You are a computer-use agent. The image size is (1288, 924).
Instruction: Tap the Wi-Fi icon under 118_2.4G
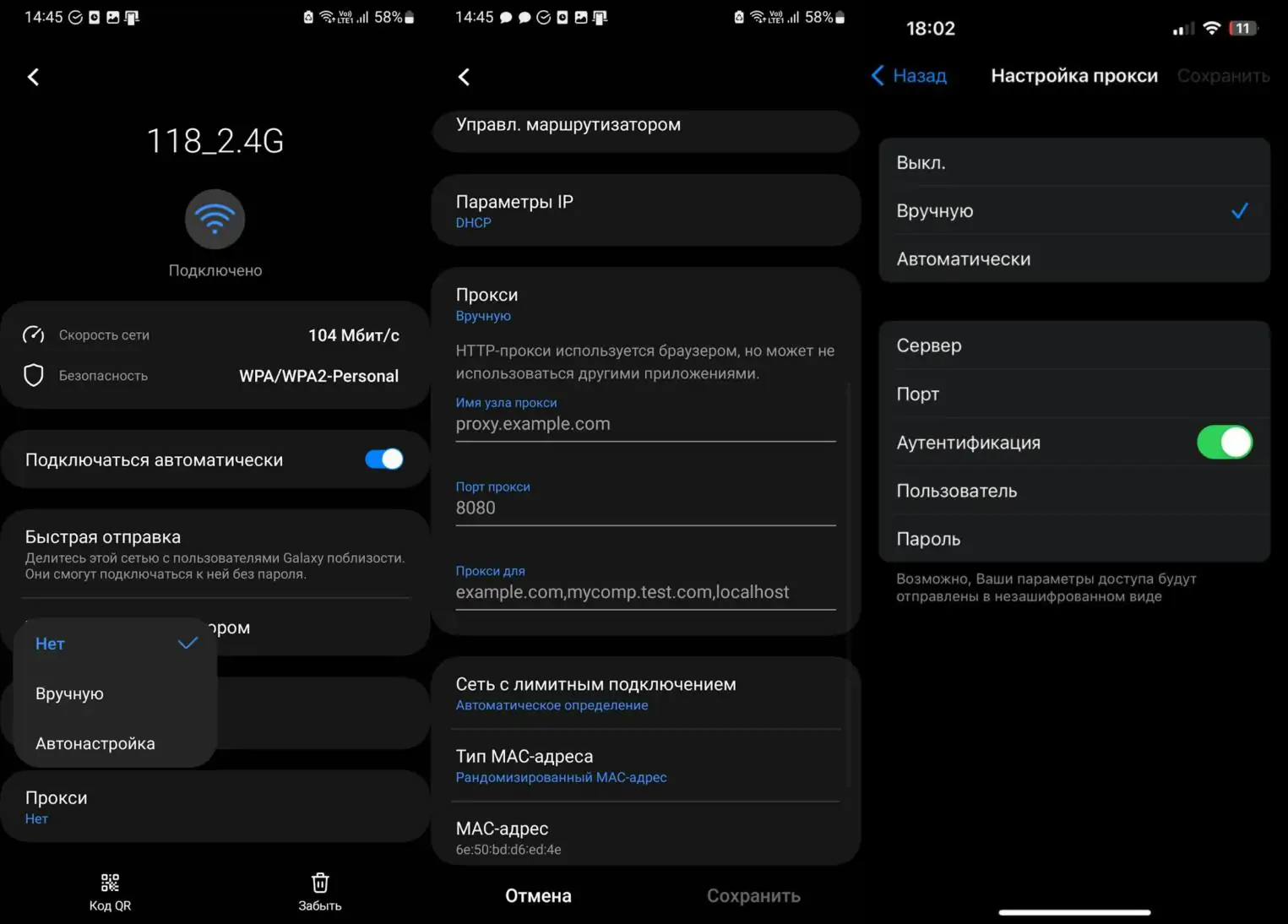pyautogui.click(x=215, y=220)
